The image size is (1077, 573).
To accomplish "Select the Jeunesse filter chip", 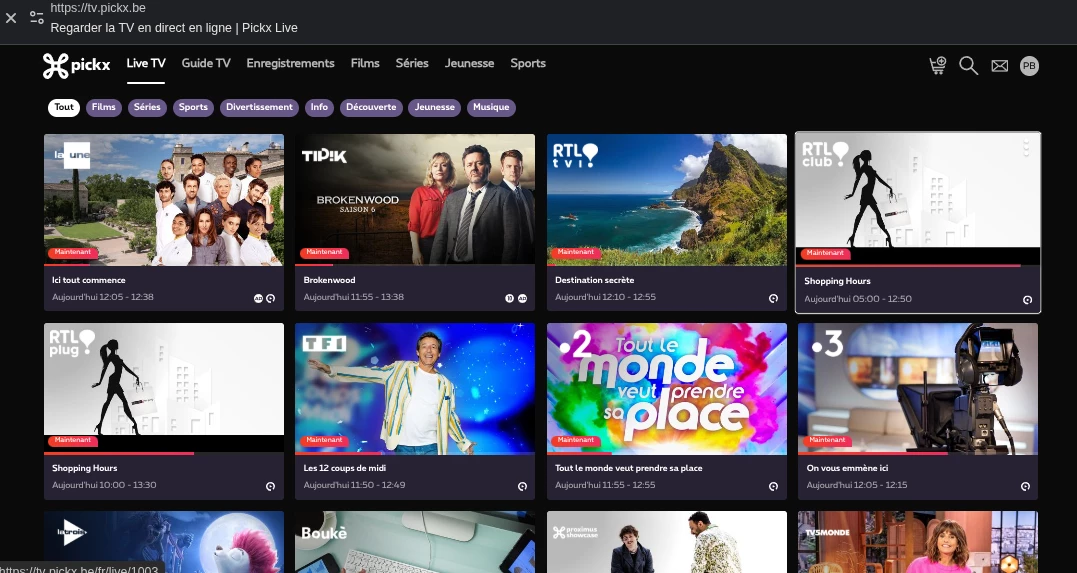I will [x=435, y=107].
